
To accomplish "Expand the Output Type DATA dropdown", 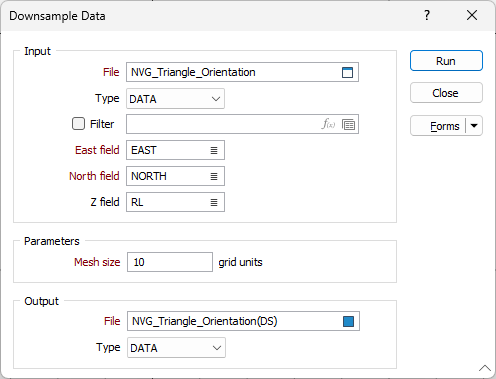I will [x=176, y=348].
